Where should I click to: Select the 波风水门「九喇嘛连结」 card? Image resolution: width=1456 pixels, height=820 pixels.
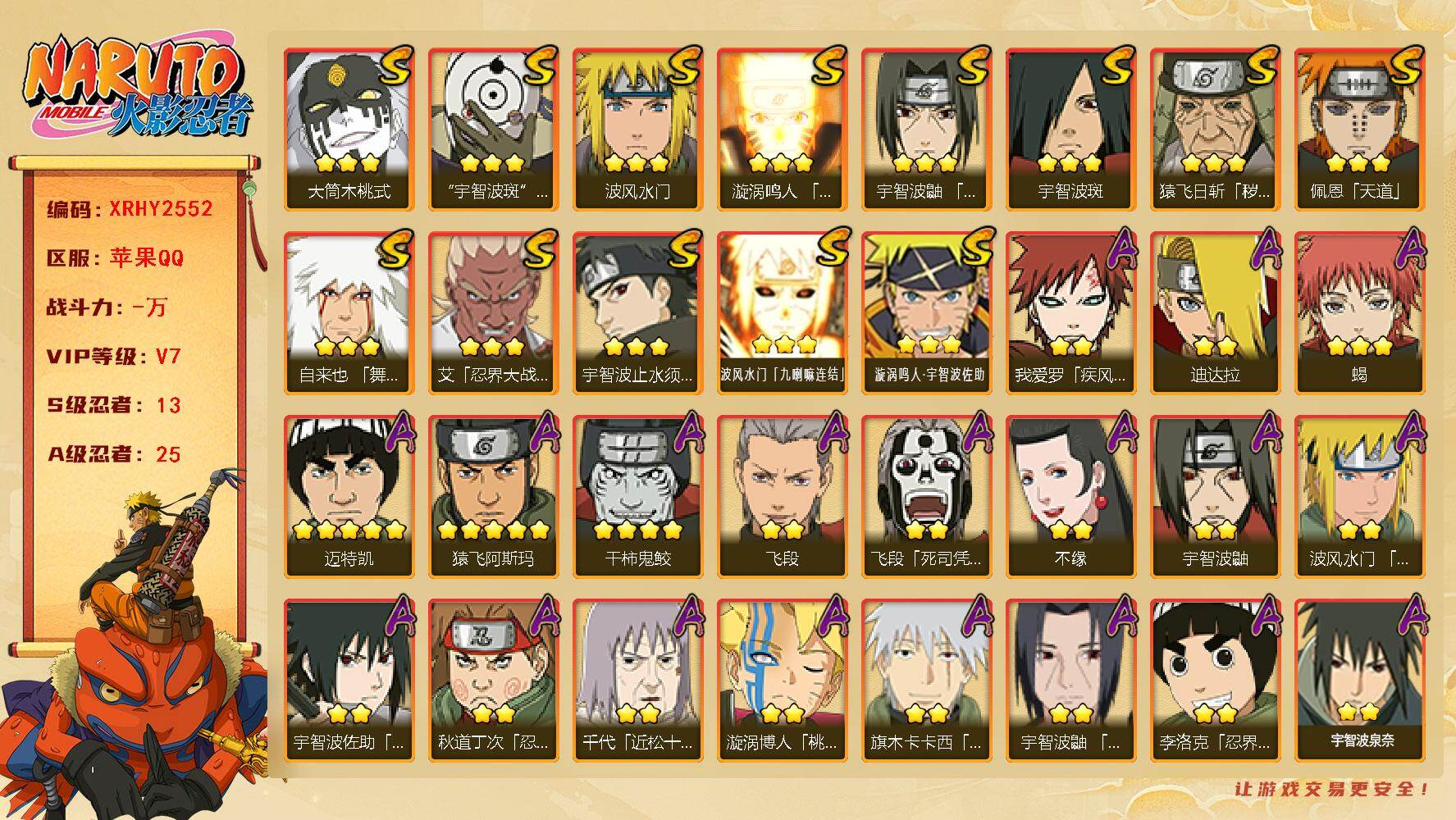tap(782, 313)
